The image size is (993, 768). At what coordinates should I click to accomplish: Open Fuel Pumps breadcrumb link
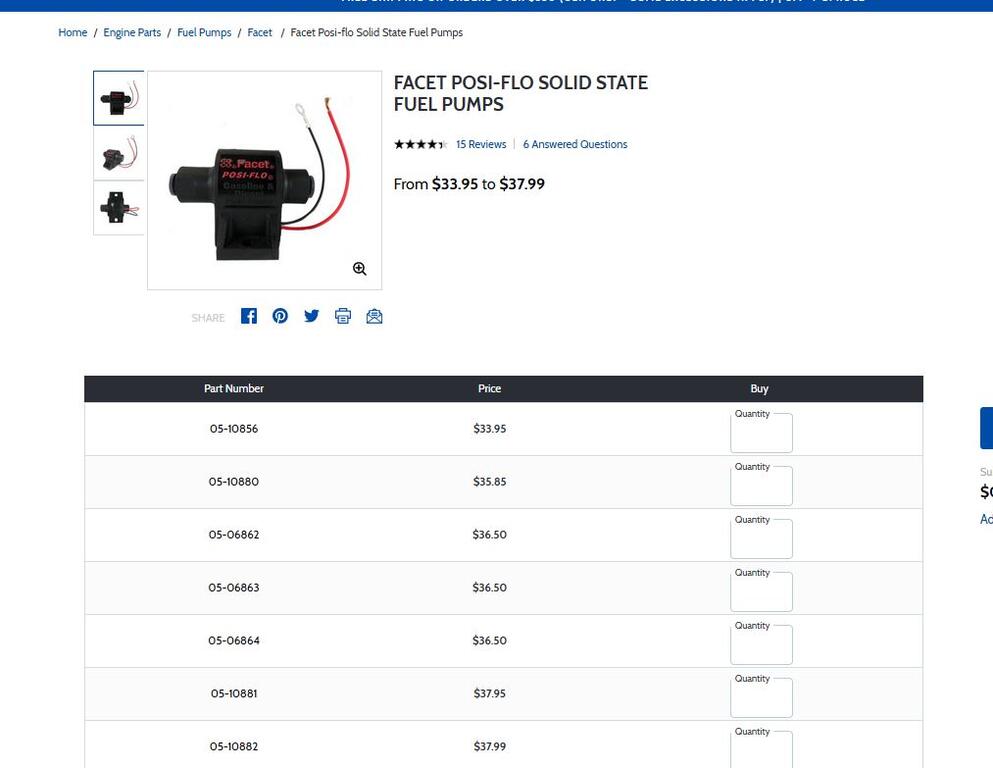pos(204,32)
